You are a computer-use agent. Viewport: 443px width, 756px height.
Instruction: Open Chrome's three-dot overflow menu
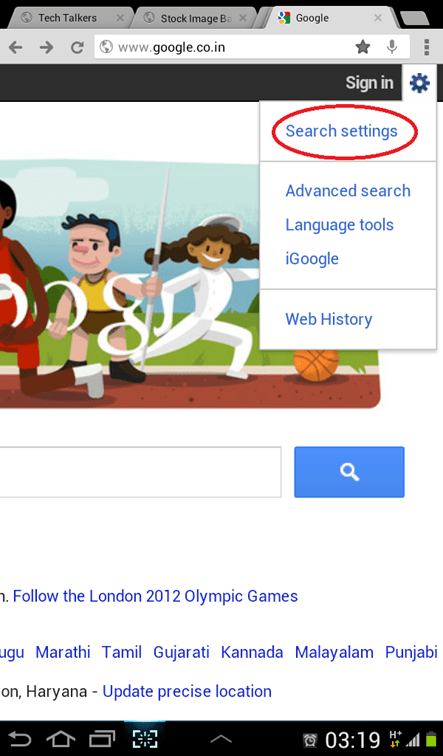[426, 47]
